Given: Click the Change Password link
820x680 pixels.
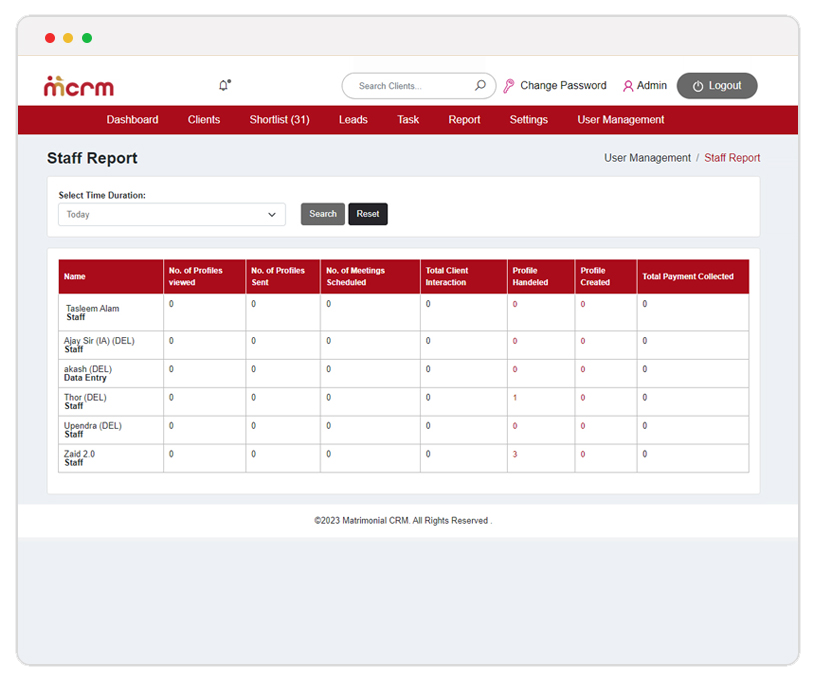Looking at the screenshot, I should tap(563, 86).
